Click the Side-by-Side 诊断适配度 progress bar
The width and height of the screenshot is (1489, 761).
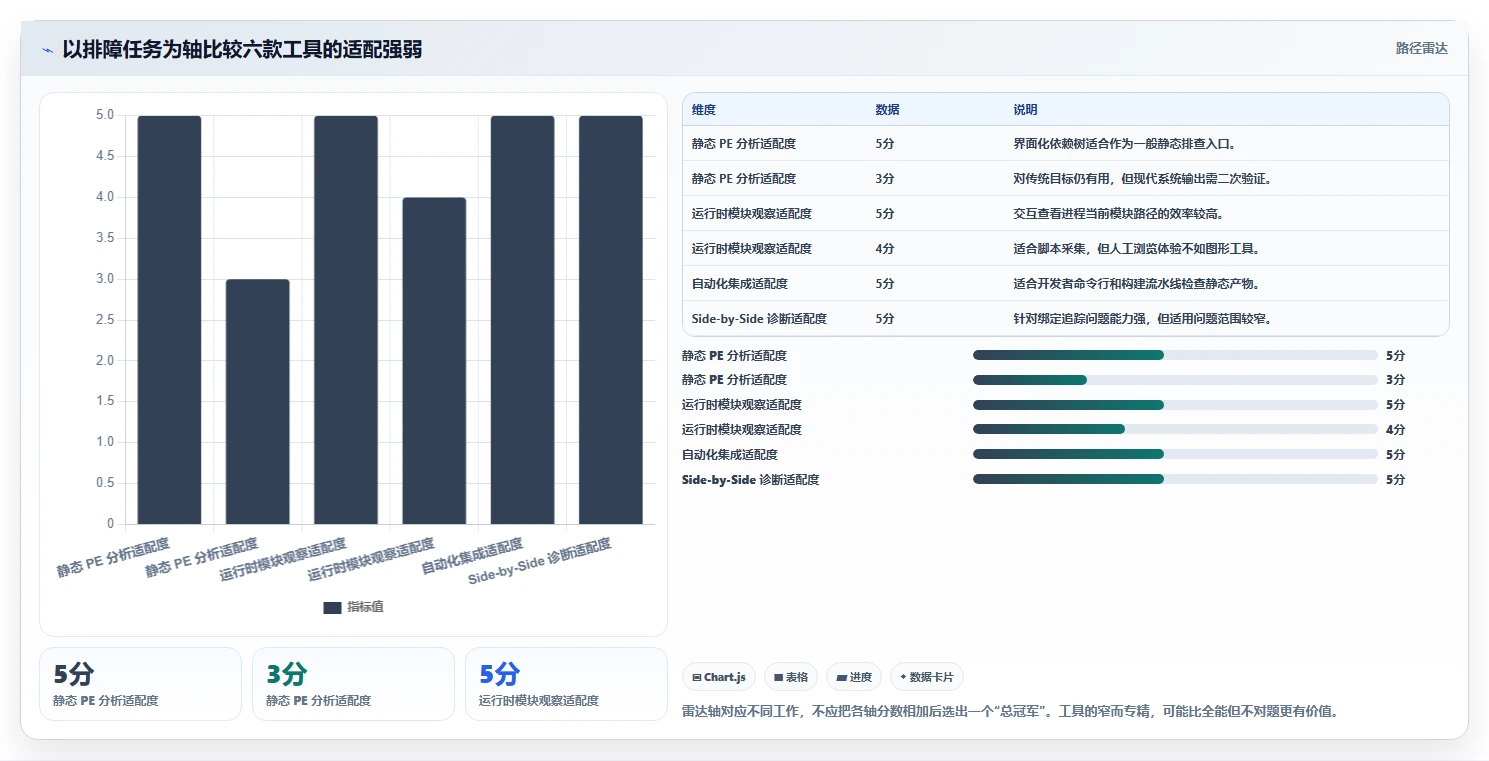(1175, 480)
